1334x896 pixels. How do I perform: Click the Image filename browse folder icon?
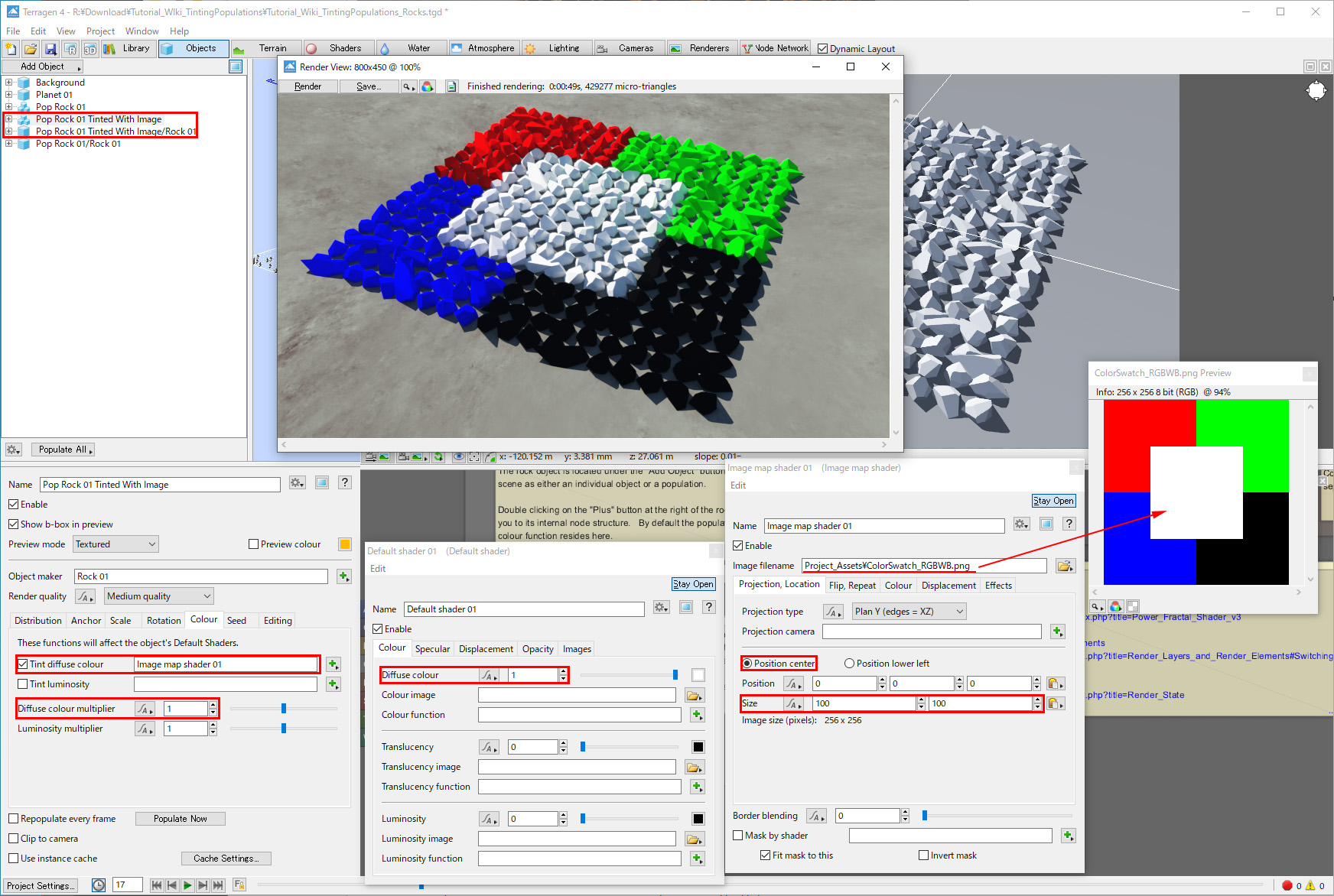[x=1065, y=566]
